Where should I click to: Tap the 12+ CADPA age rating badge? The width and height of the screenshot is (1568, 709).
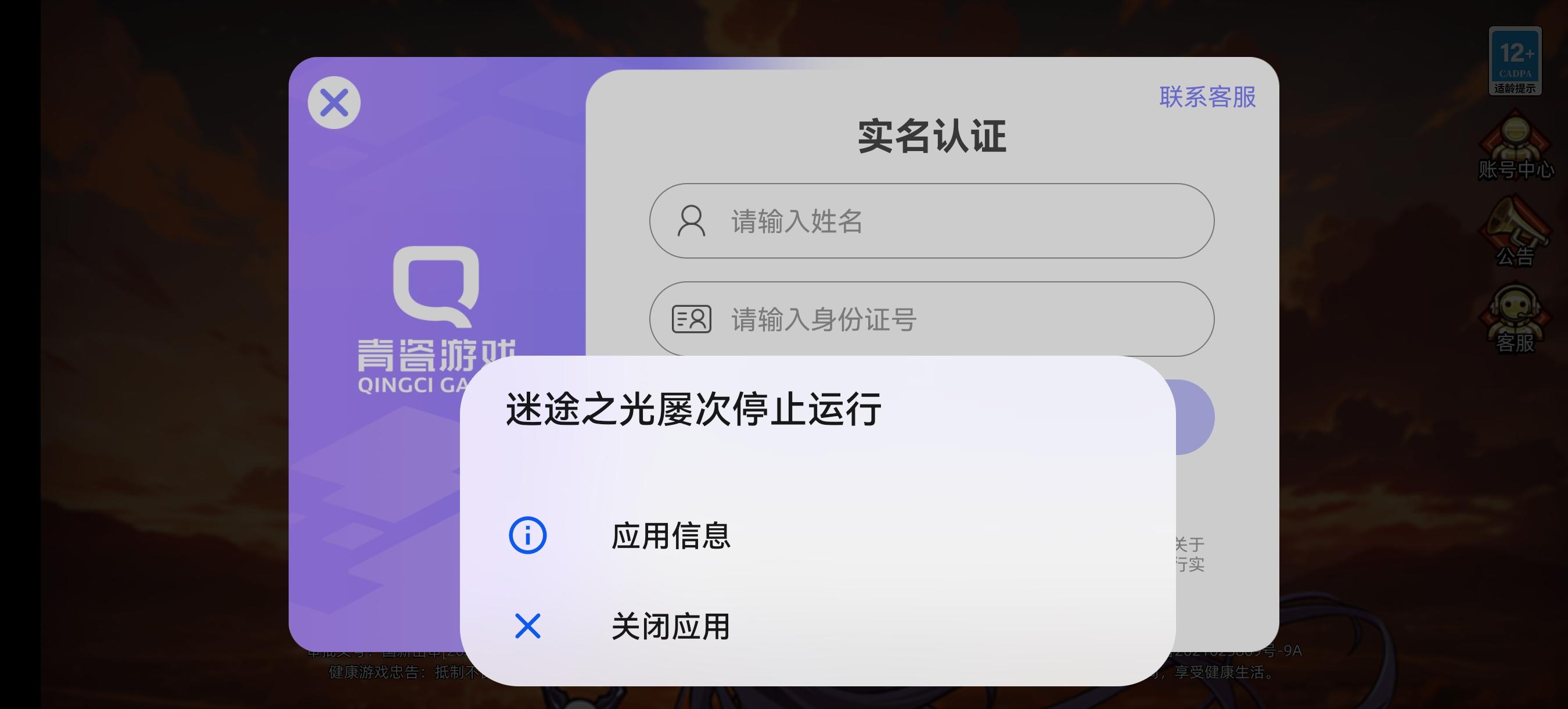click(1515, 60)
